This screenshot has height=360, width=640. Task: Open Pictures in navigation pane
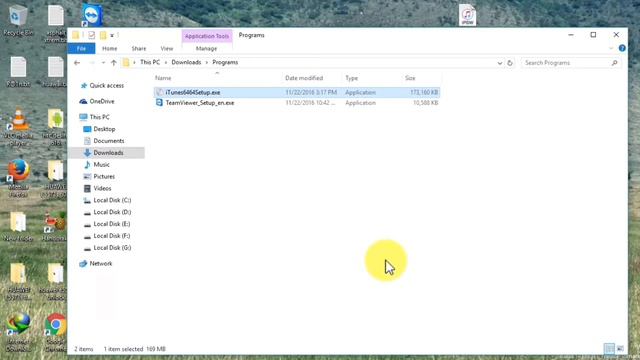coord(104,176)
